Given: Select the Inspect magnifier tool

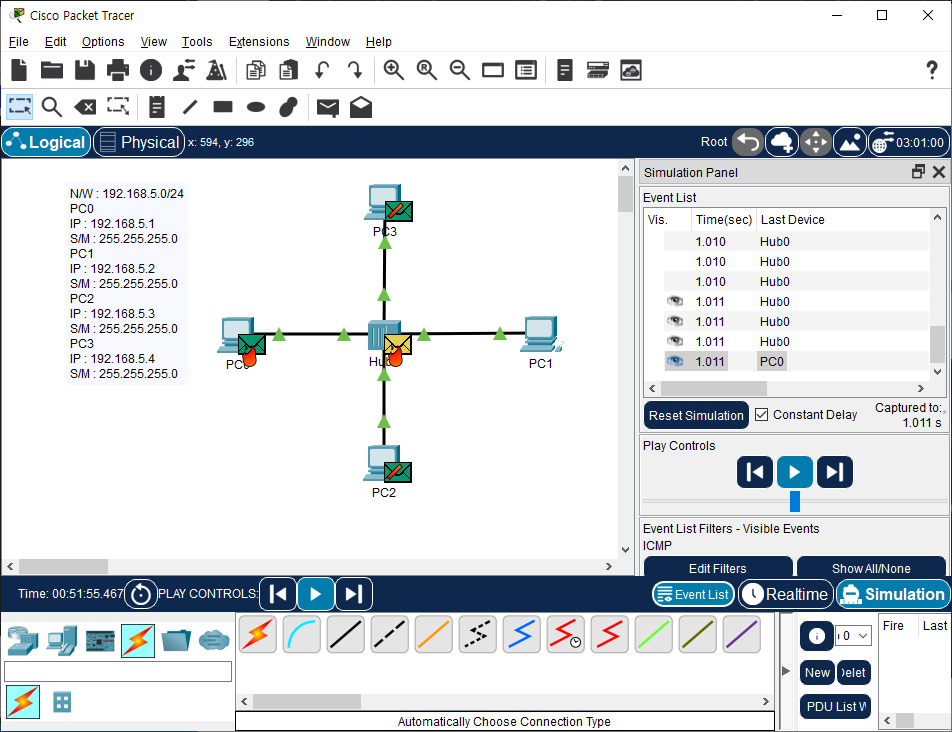Looking at the screenshot, I should pos(52,107).
